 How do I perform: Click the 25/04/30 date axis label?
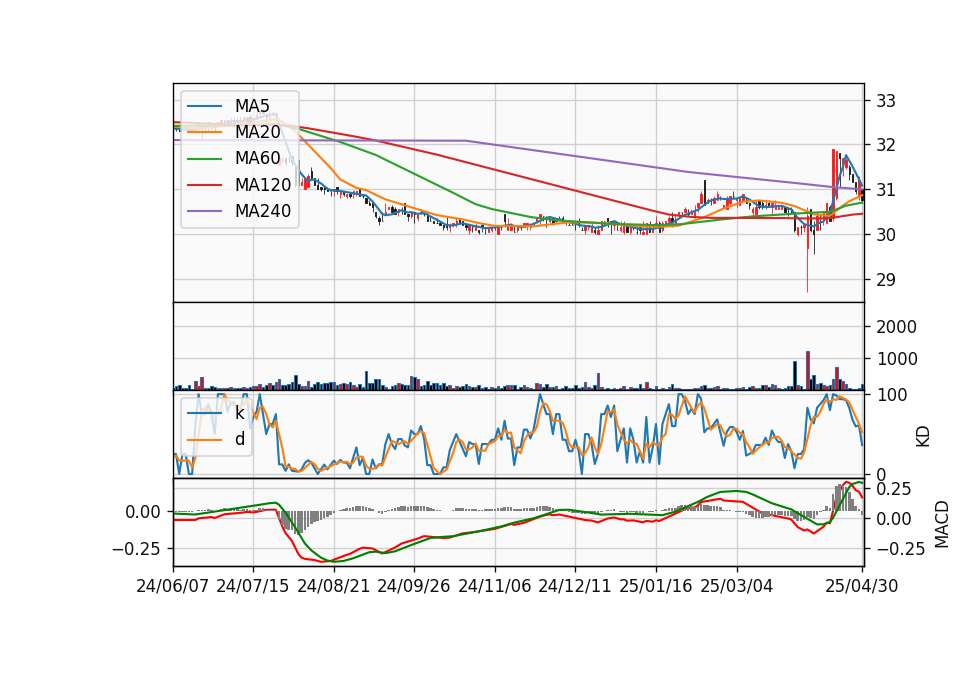(x=862, y=587)
